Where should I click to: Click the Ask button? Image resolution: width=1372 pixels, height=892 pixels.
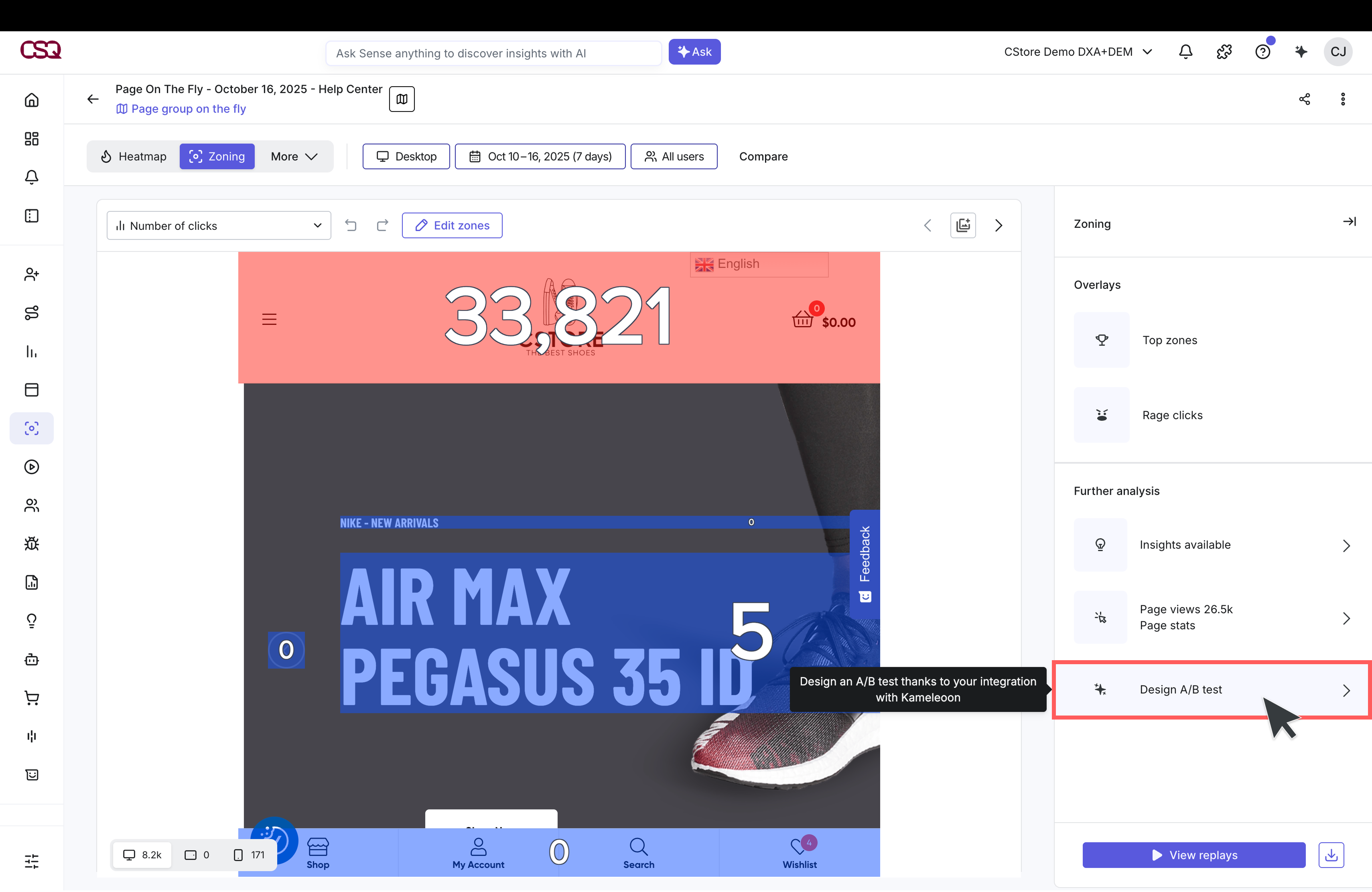[x=695, y=52]
